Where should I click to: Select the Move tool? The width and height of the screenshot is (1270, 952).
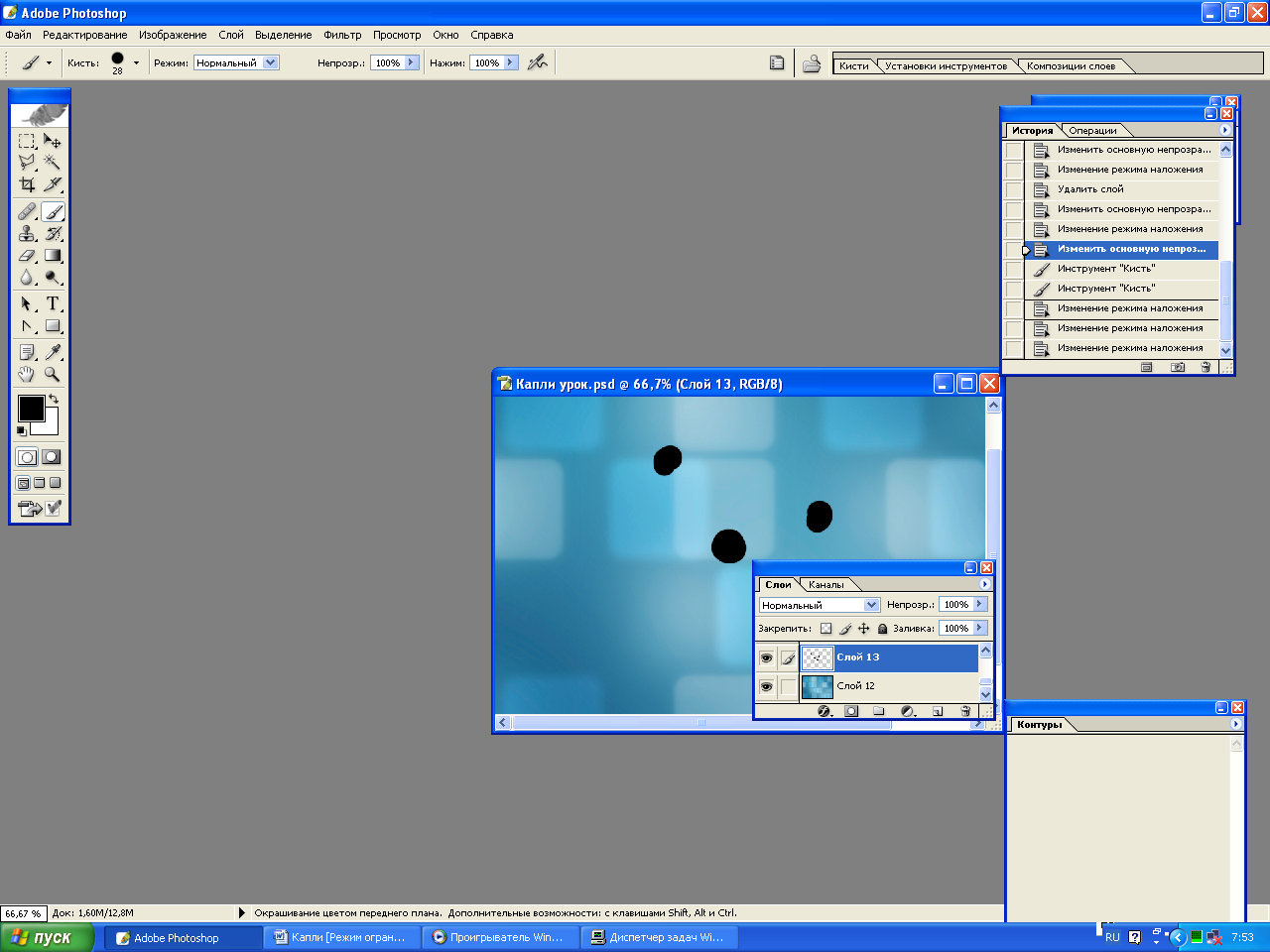click(x=53, y=141)
